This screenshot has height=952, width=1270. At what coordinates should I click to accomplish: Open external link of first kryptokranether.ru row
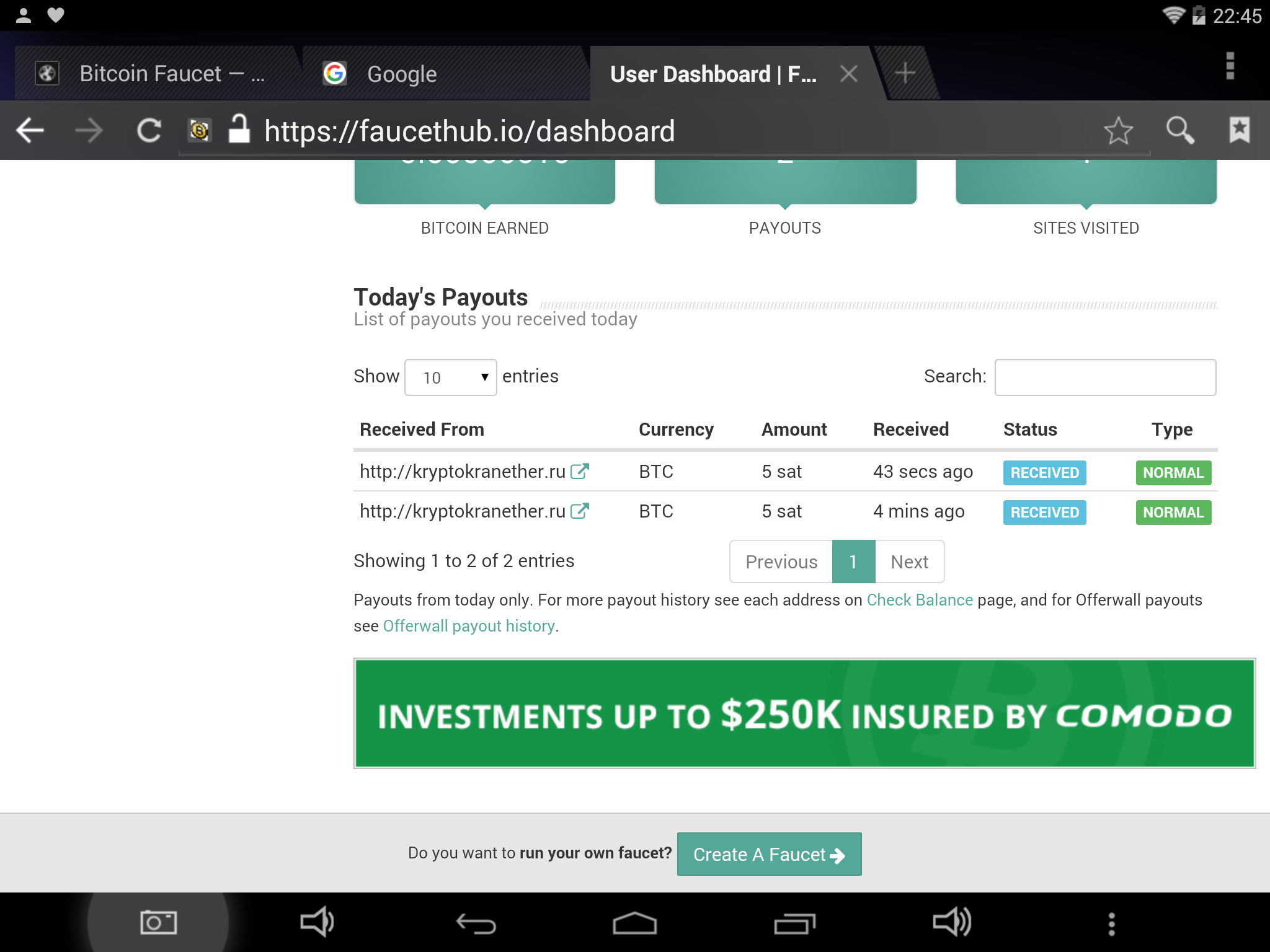coord(580,472)
